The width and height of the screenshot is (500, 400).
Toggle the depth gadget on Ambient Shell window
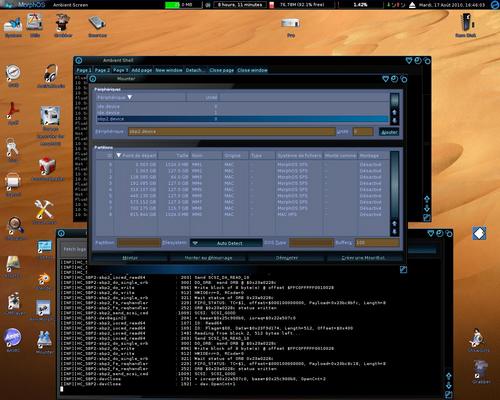[x=427, y=61]
